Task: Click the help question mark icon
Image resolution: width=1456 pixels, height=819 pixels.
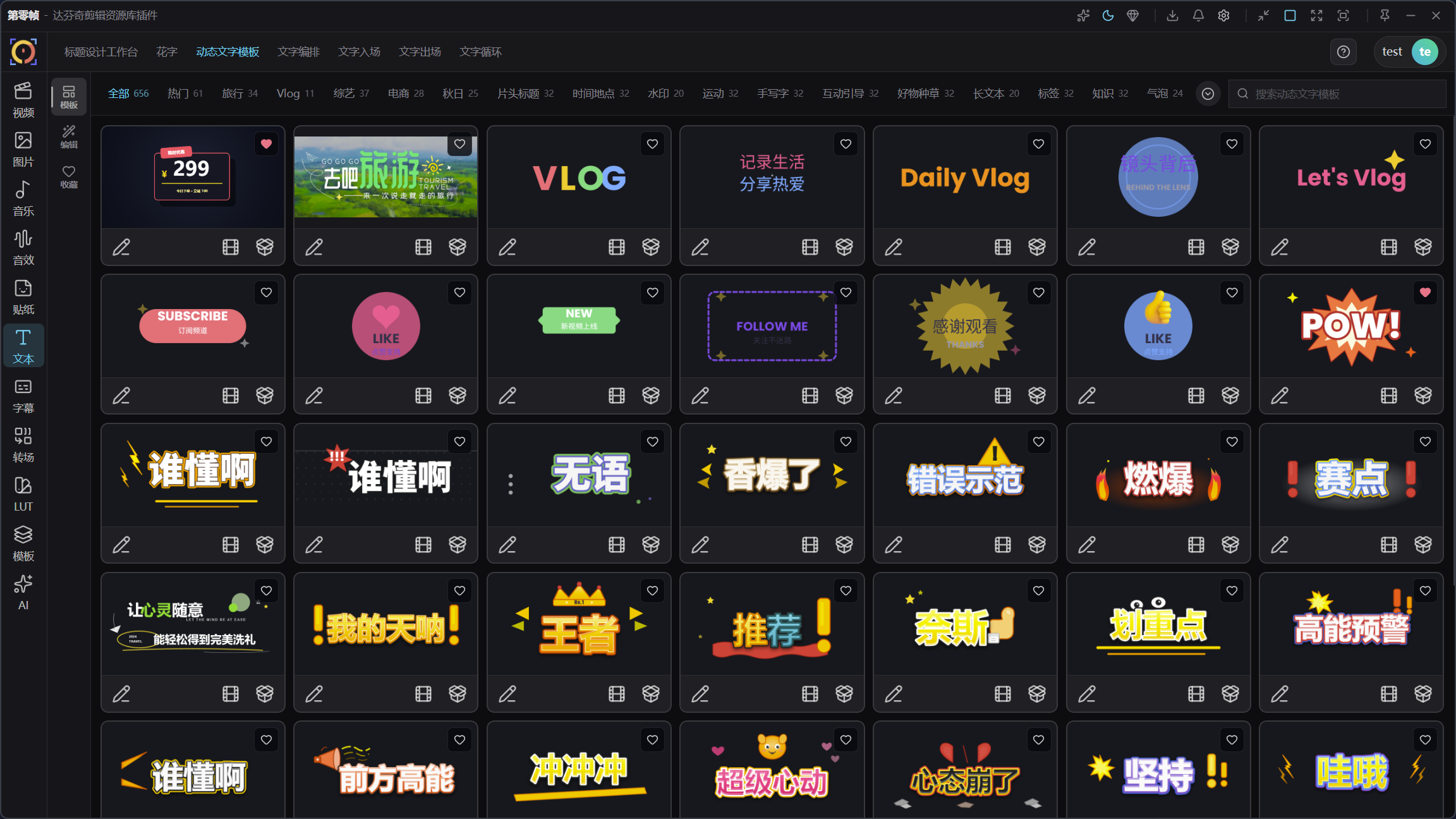Action: click(x=1344, y=52)
